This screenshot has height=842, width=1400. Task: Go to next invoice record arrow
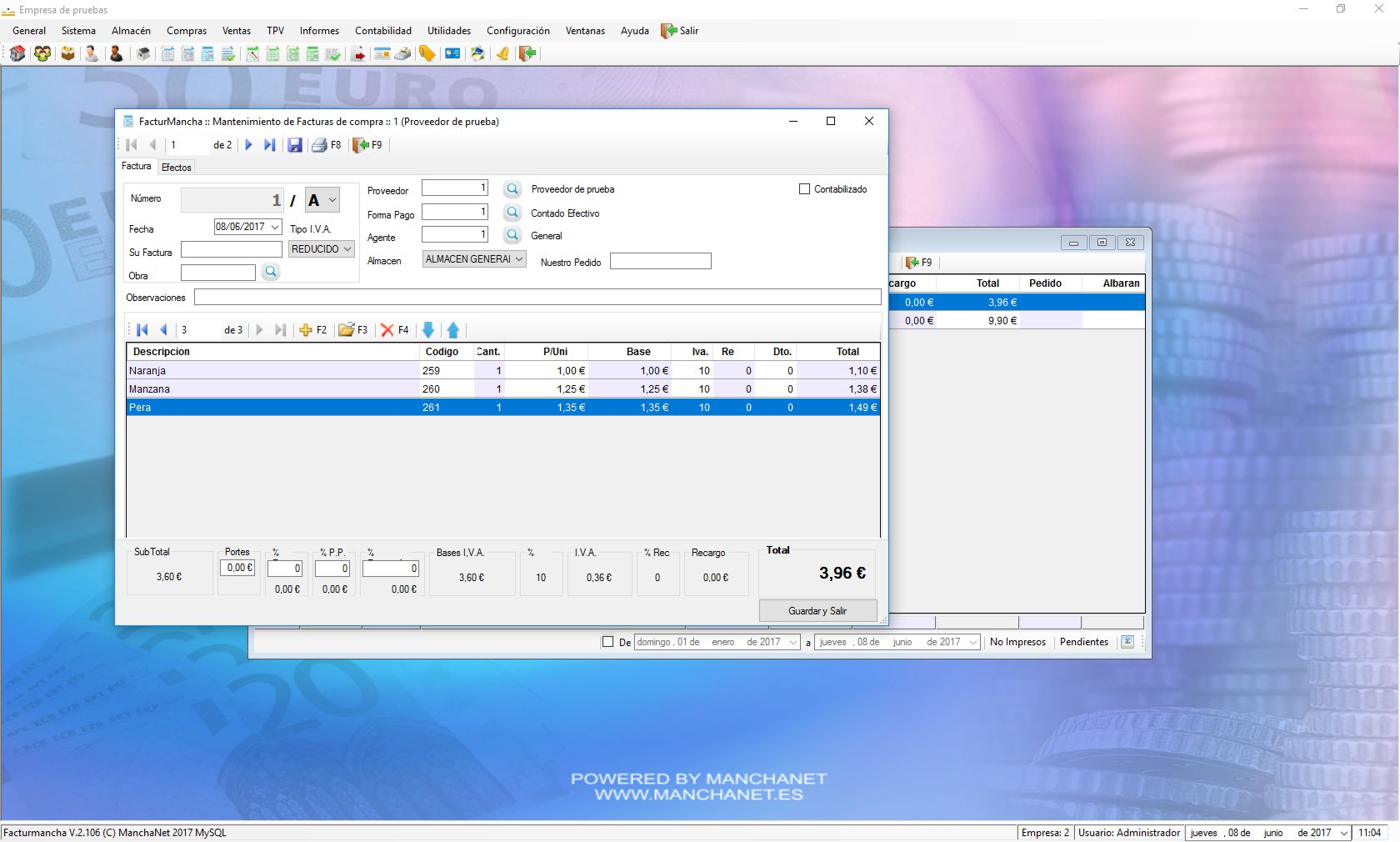coord(248,145)
